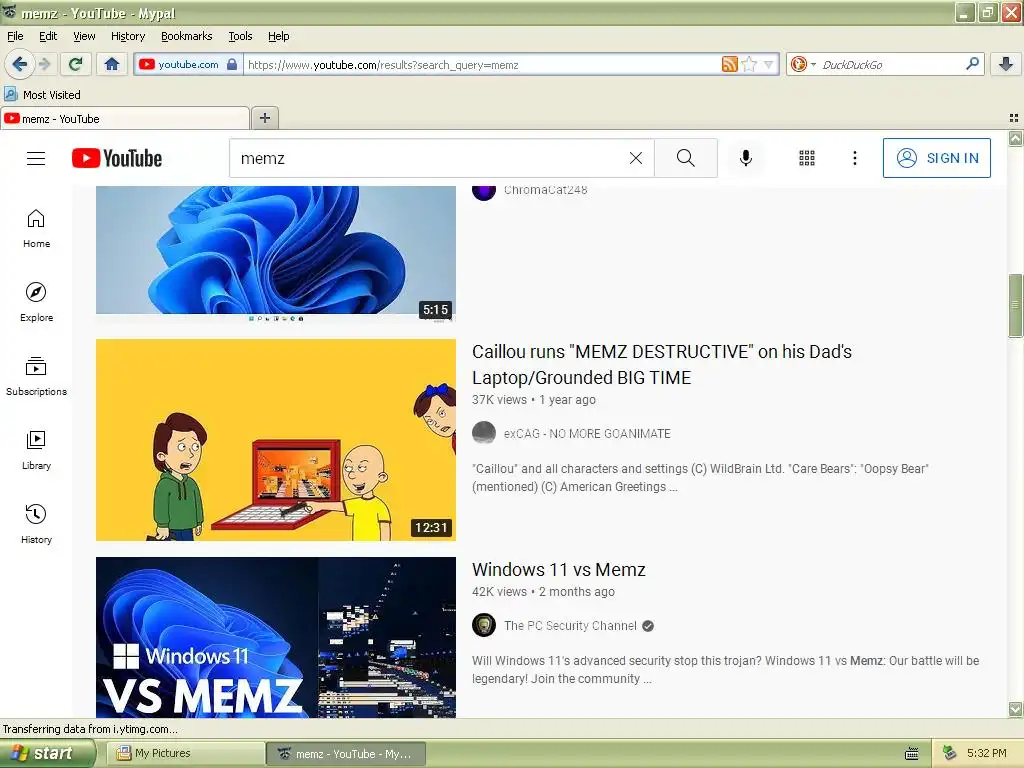Screen dimensions: 1024x768
Task: Click the padlock site security icon
Action: tap(232, 64)
